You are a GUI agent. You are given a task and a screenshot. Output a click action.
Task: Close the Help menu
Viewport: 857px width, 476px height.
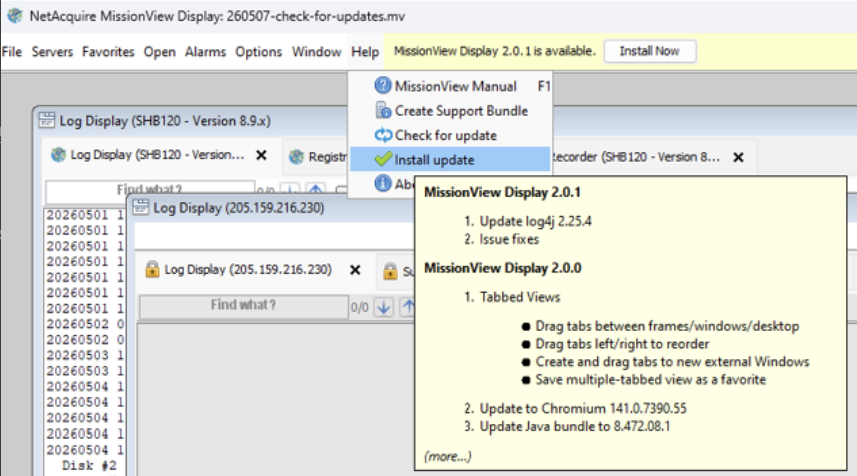pyautogui.click(x=365, y=52)
